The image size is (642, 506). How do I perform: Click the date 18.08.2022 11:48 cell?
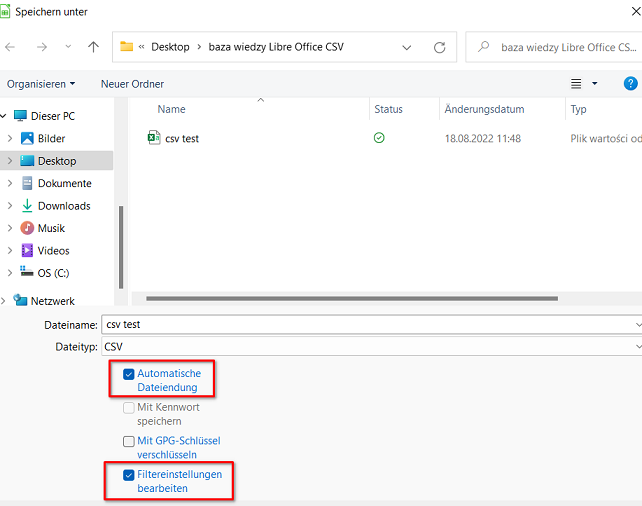click(483, 139)
